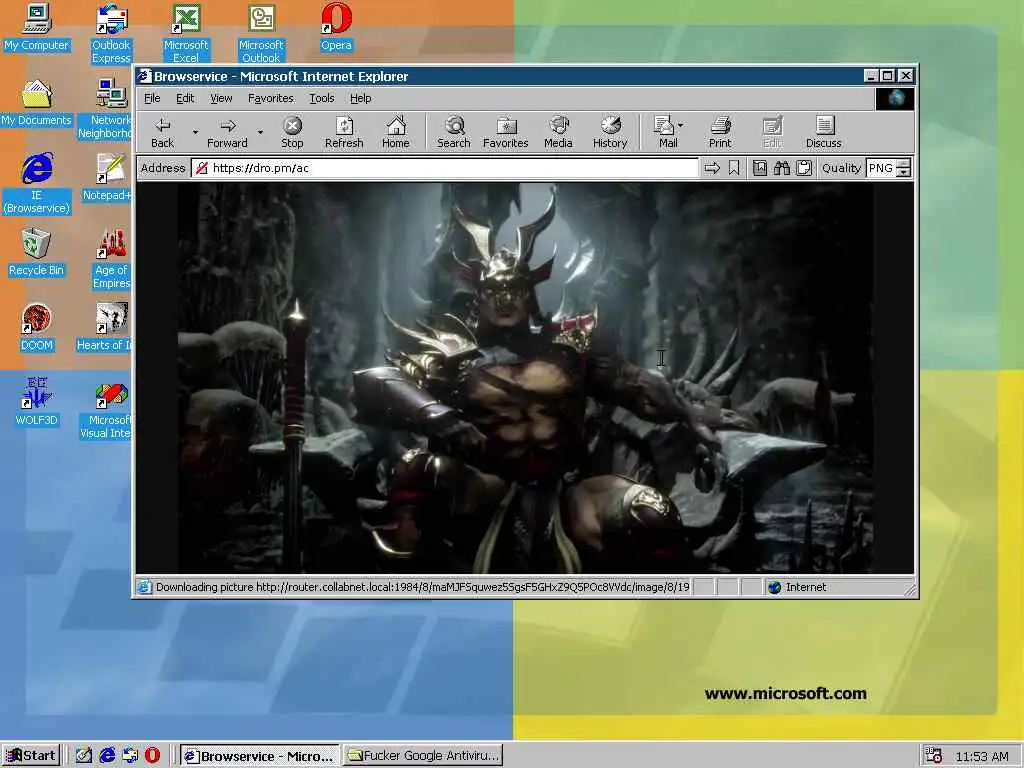
Task: Click the system tray icon beside the clock
Action: [x=934, y=756]
